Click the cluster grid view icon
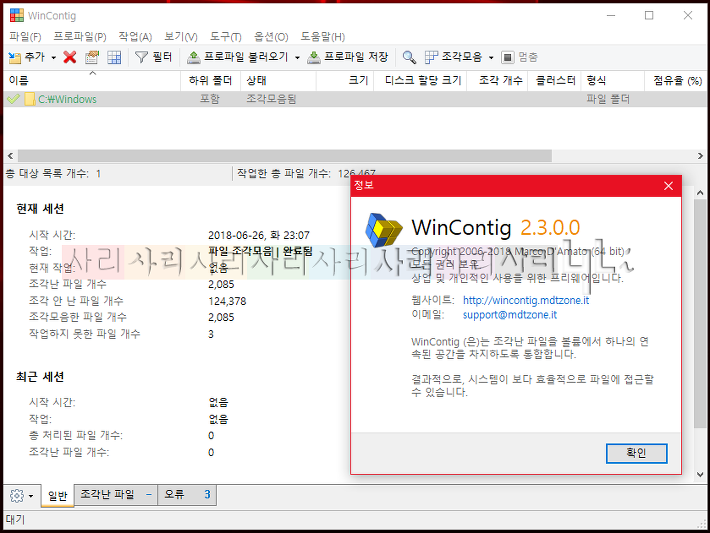This screenshot has width=710, height=533. point(114,57)
